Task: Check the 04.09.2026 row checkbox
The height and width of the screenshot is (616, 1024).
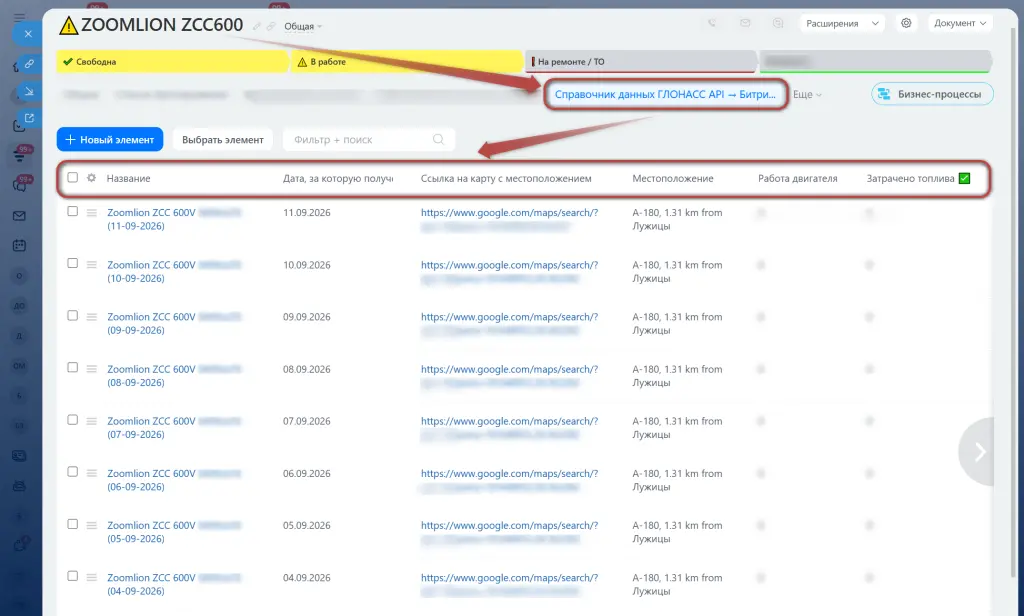Action: [x=72, y=576]
